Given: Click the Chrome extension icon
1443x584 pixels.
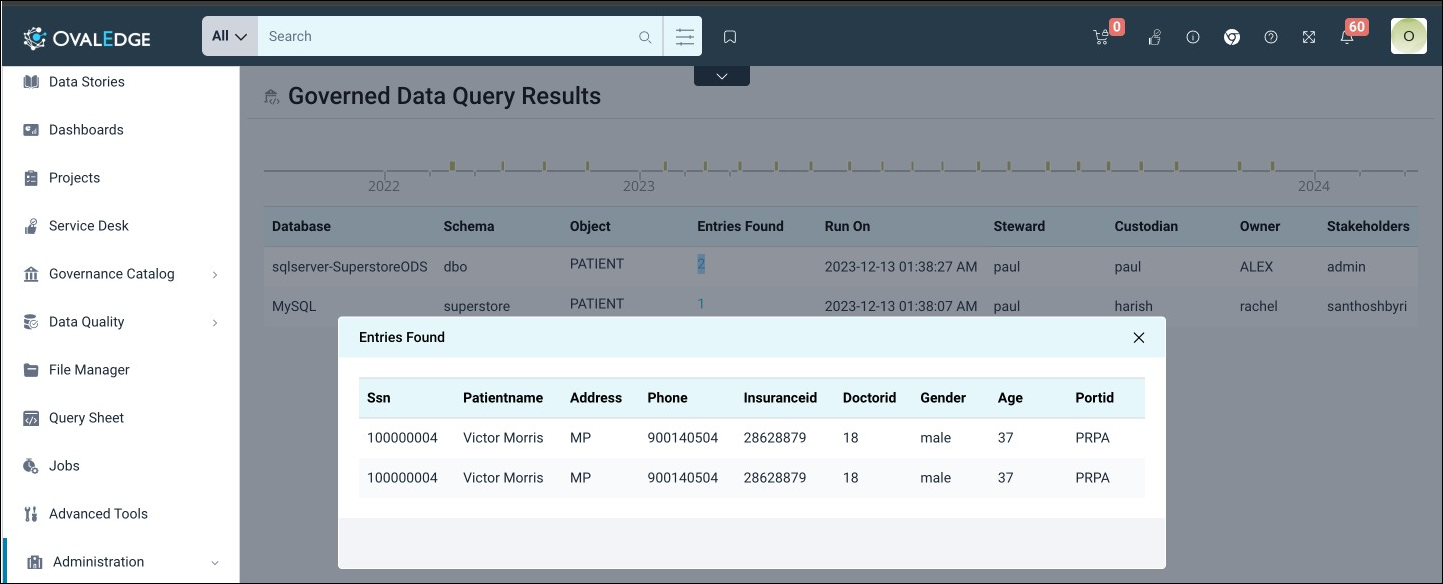Looking at the screenshot, I should click(x=1232, y=37).
